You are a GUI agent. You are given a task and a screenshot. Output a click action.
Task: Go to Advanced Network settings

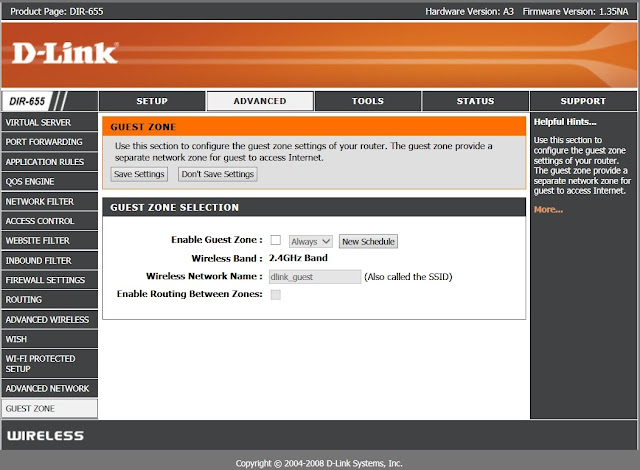click(x=49, y=388)
